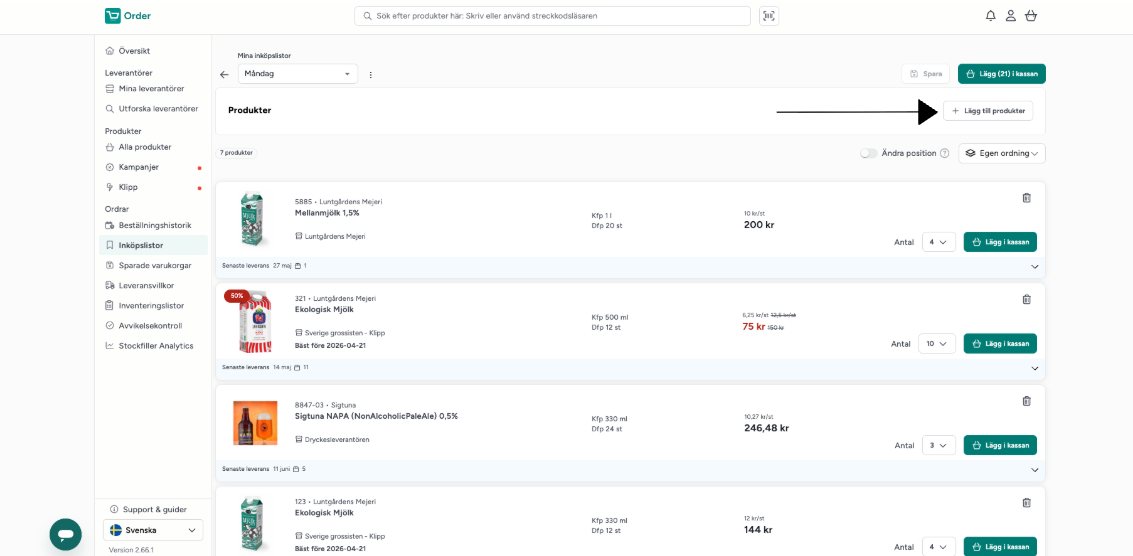This screenshot has height=556, width=1133.
Task: Open Antal dropdown for Sigtuna NAPA
Action: tap(939, 445)
